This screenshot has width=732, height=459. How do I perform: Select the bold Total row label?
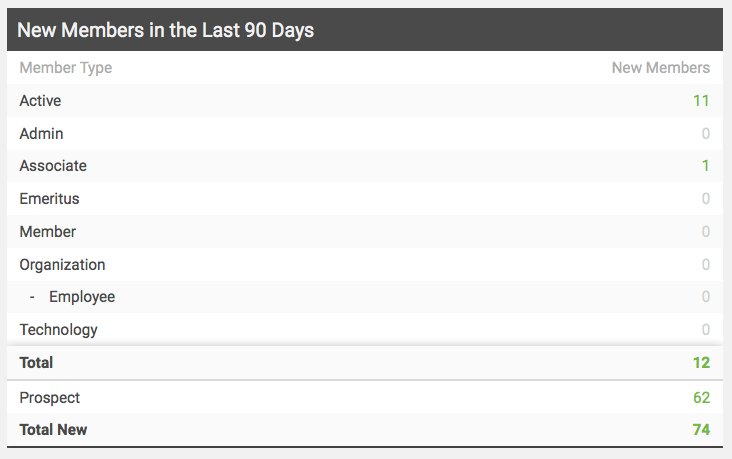coord(36,362)
